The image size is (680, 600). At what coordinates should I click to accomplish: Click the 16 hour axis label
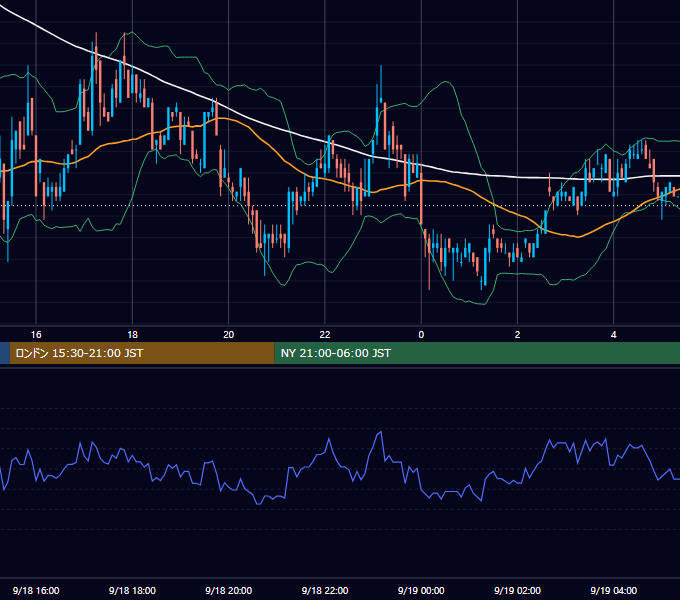pos(36,335)
